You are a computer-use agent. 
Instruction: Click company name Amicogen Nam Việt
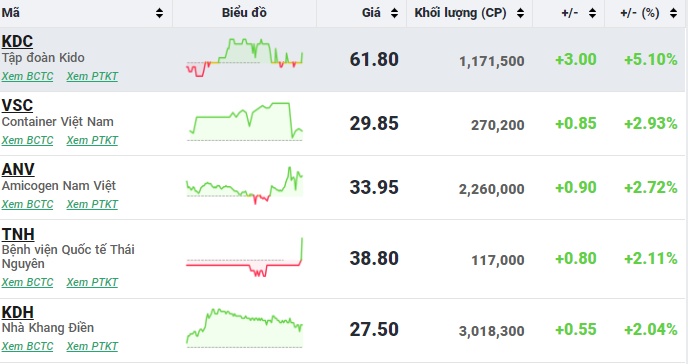[x=59, y=186]
